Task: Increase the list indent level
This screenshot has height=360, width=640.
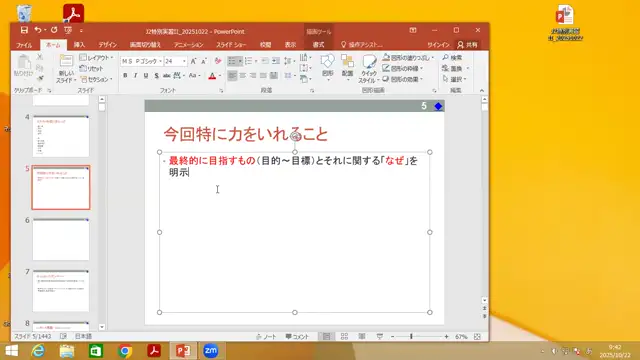Action: [276, 61]
